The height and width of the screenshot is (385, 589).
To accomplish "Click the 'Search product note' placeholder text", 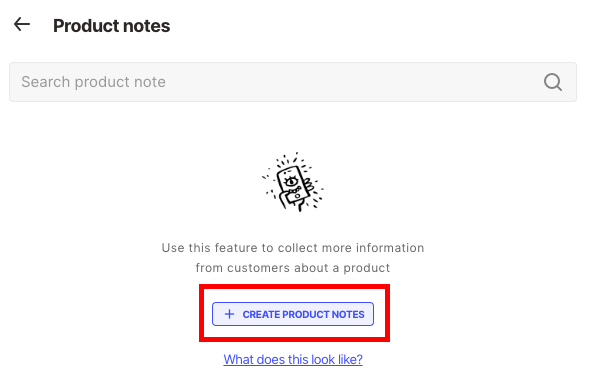I will click(93, 82).
